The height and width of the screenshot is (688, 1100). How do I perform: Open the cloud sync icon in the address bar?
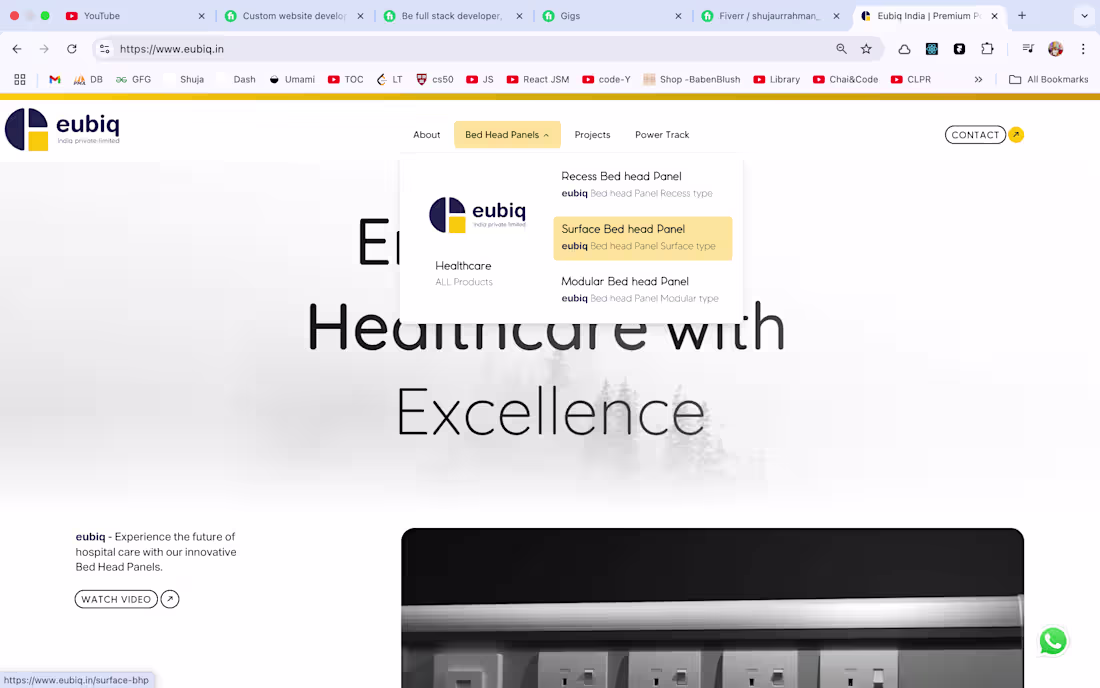click(905, 48)
